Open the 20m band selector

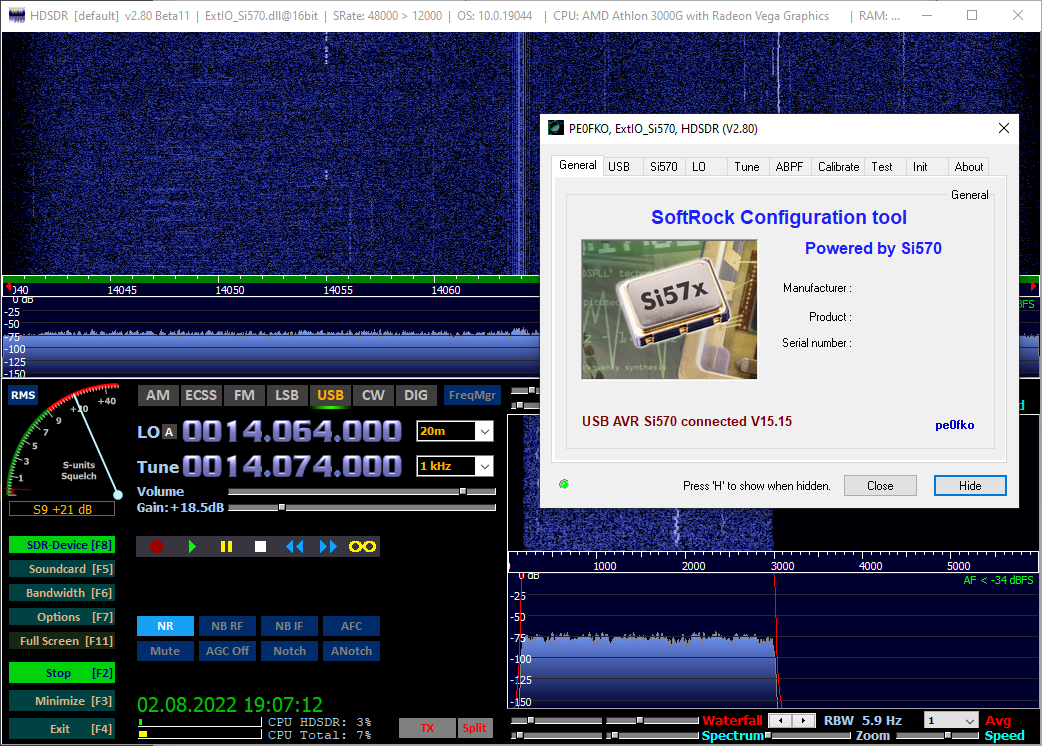point(455,430)
